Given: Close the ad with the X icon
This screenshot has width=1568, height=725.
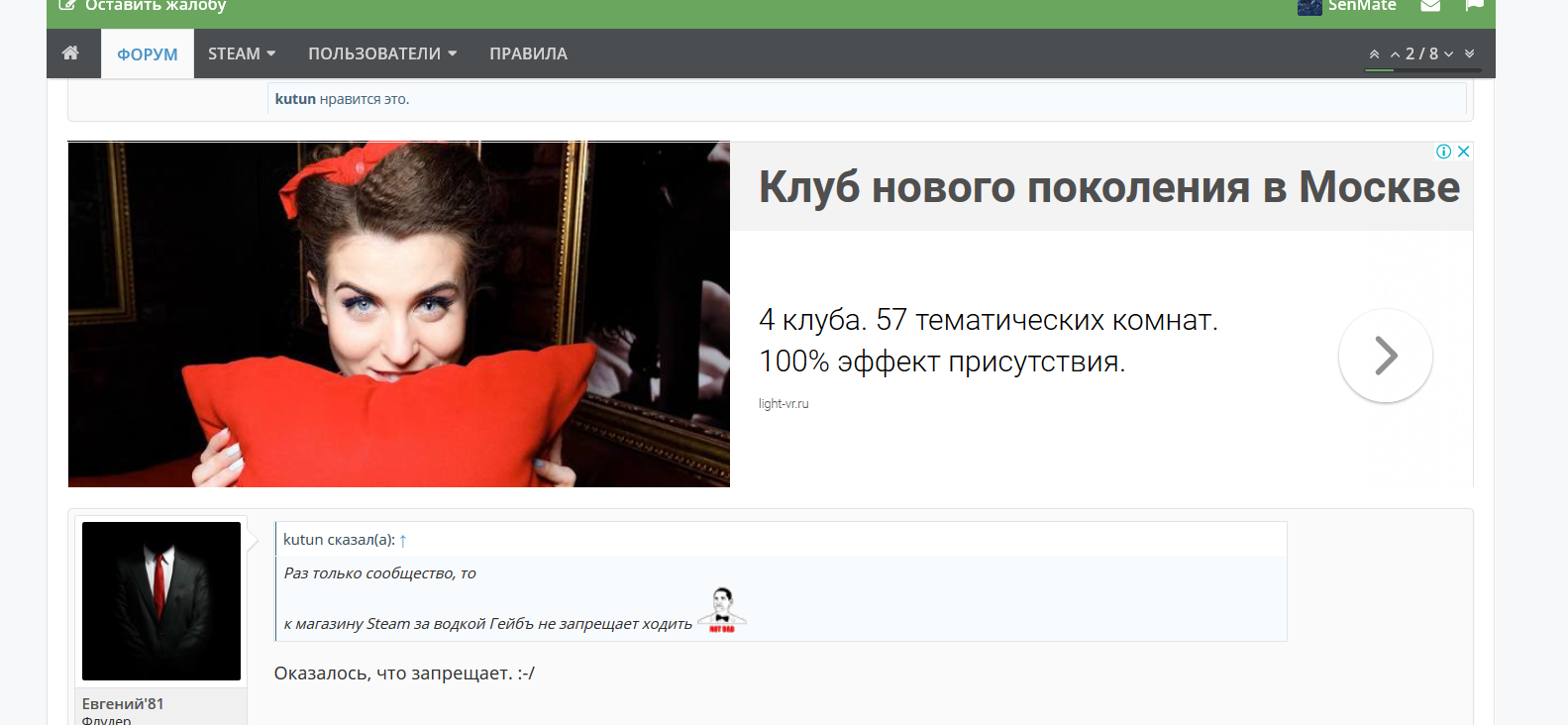Looking at the screenshot, I should [1463, 152].
